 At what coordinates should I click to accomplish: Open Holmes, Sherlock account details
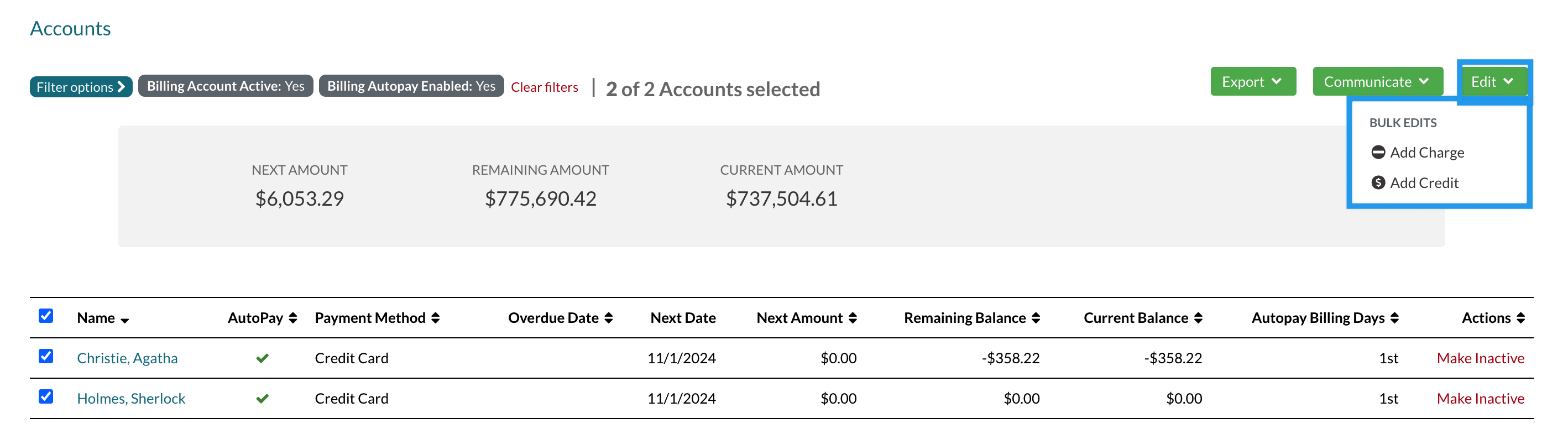point(131,398)
